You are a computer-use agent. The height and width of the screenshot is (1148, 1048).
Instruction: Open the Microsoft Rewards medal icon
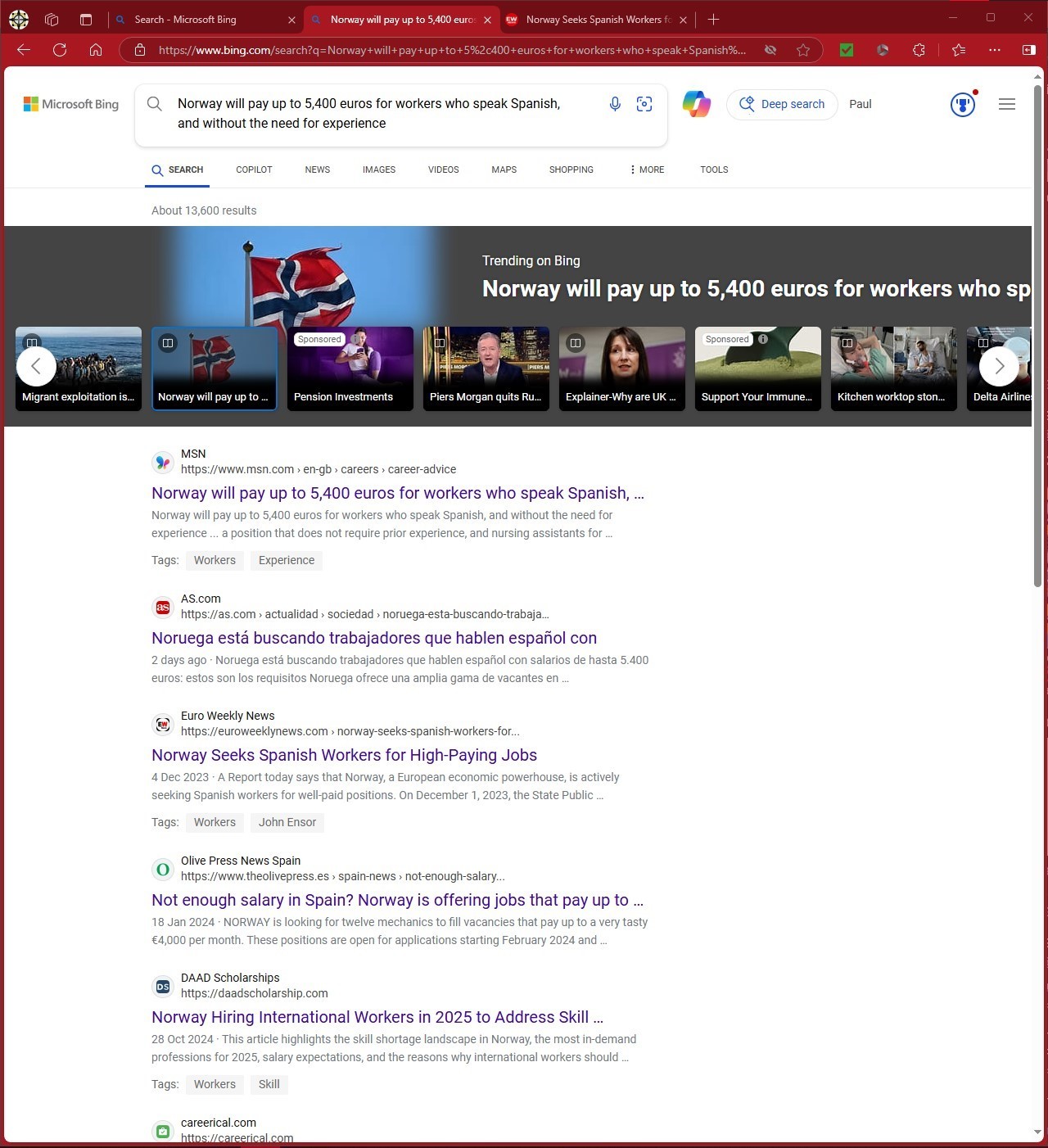pyautogui.click(x=963, y=105)
